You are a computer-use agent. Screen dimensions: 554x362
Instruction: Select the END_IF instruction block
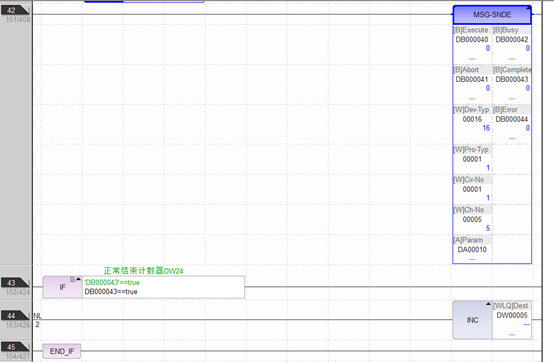[x=62, y=351]
